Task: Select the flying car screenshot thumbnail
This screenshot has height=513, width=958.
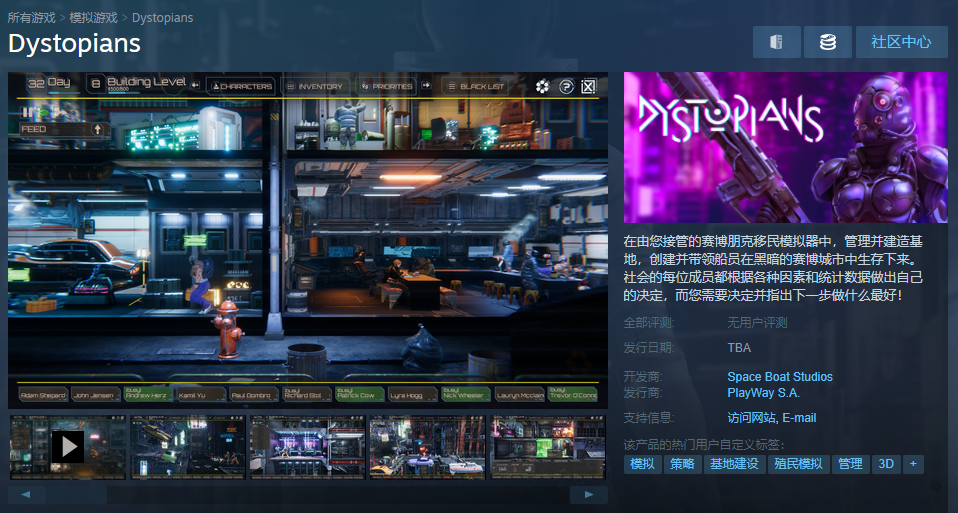Action: click(x=188, y=447)
